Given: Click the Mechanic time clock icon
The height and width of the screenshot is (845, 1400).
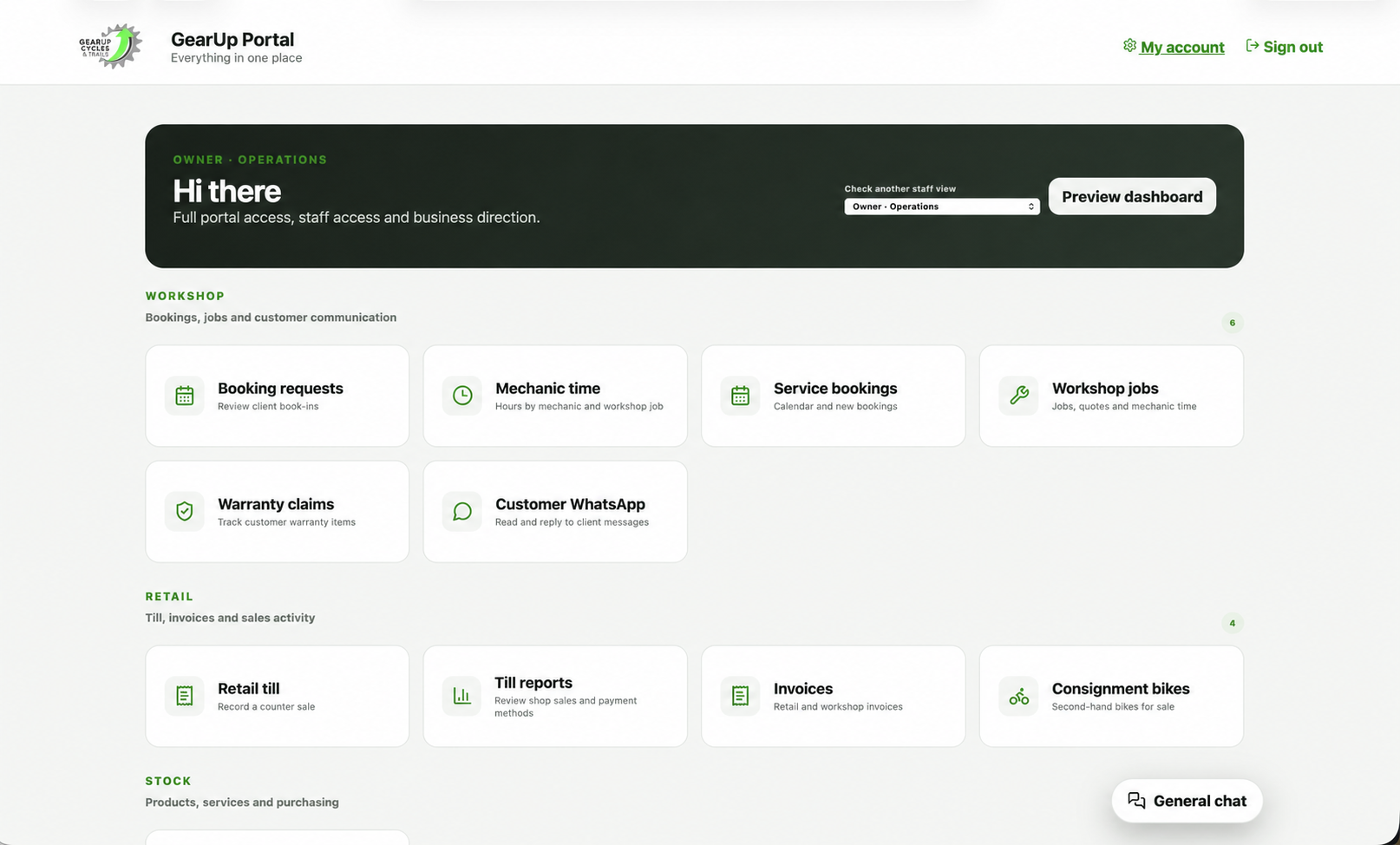Looking at the screenshot, I should click(462, 396).
